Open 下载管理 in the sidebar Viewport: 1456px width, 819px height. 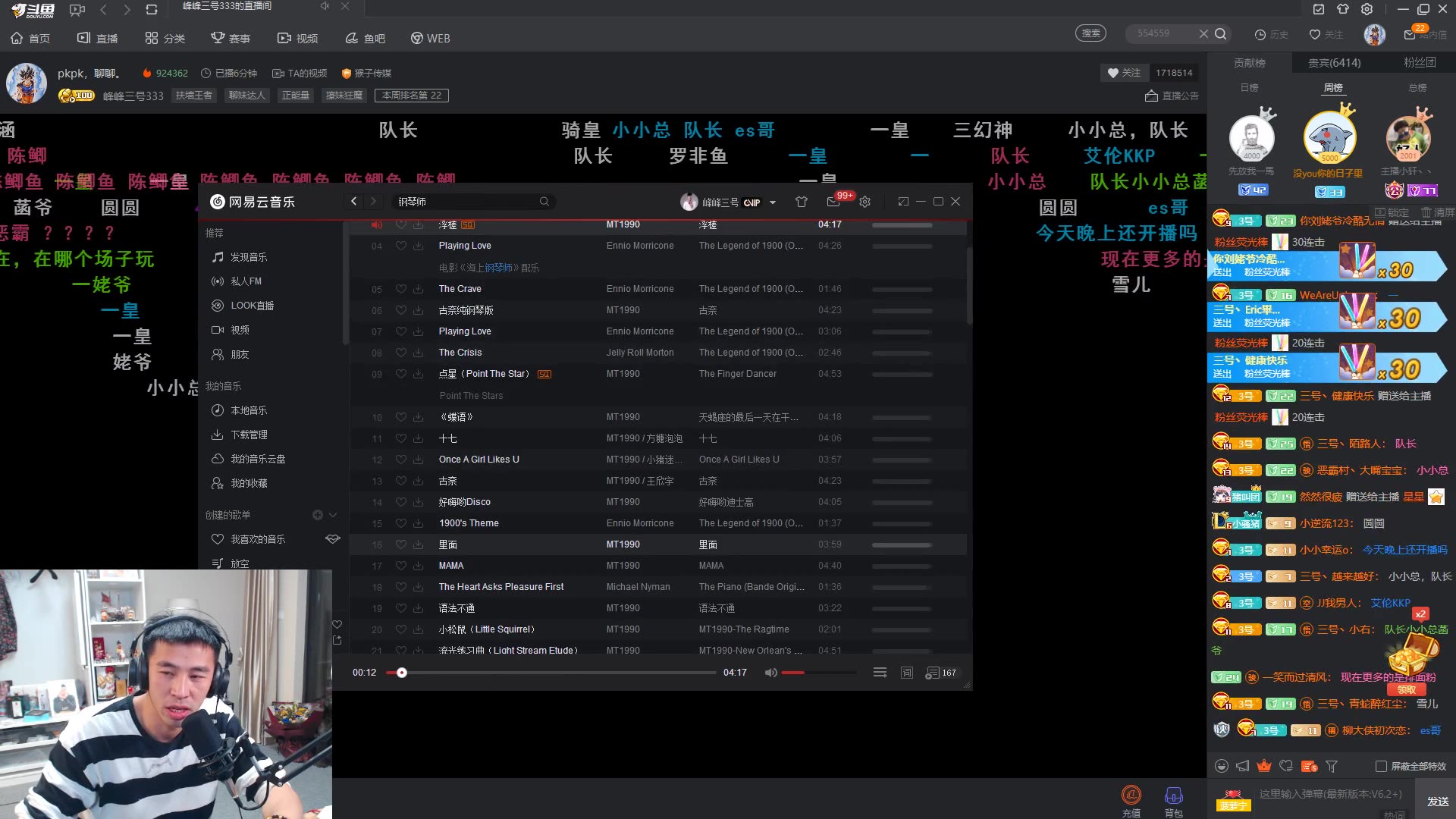click(239, 435)
